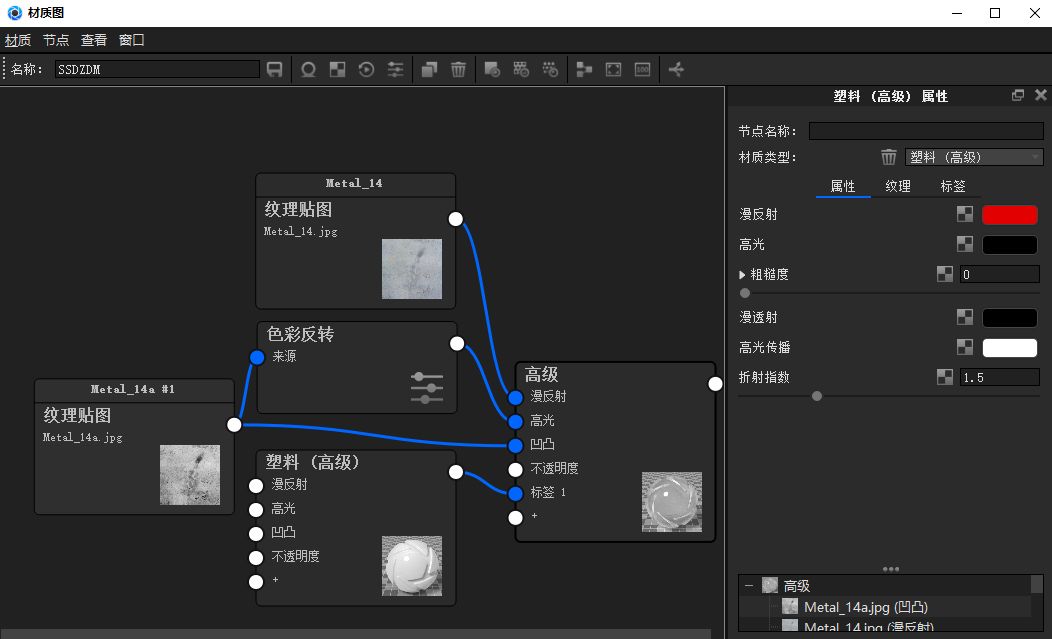Open the 查看 menu

(x=94, y=40)
